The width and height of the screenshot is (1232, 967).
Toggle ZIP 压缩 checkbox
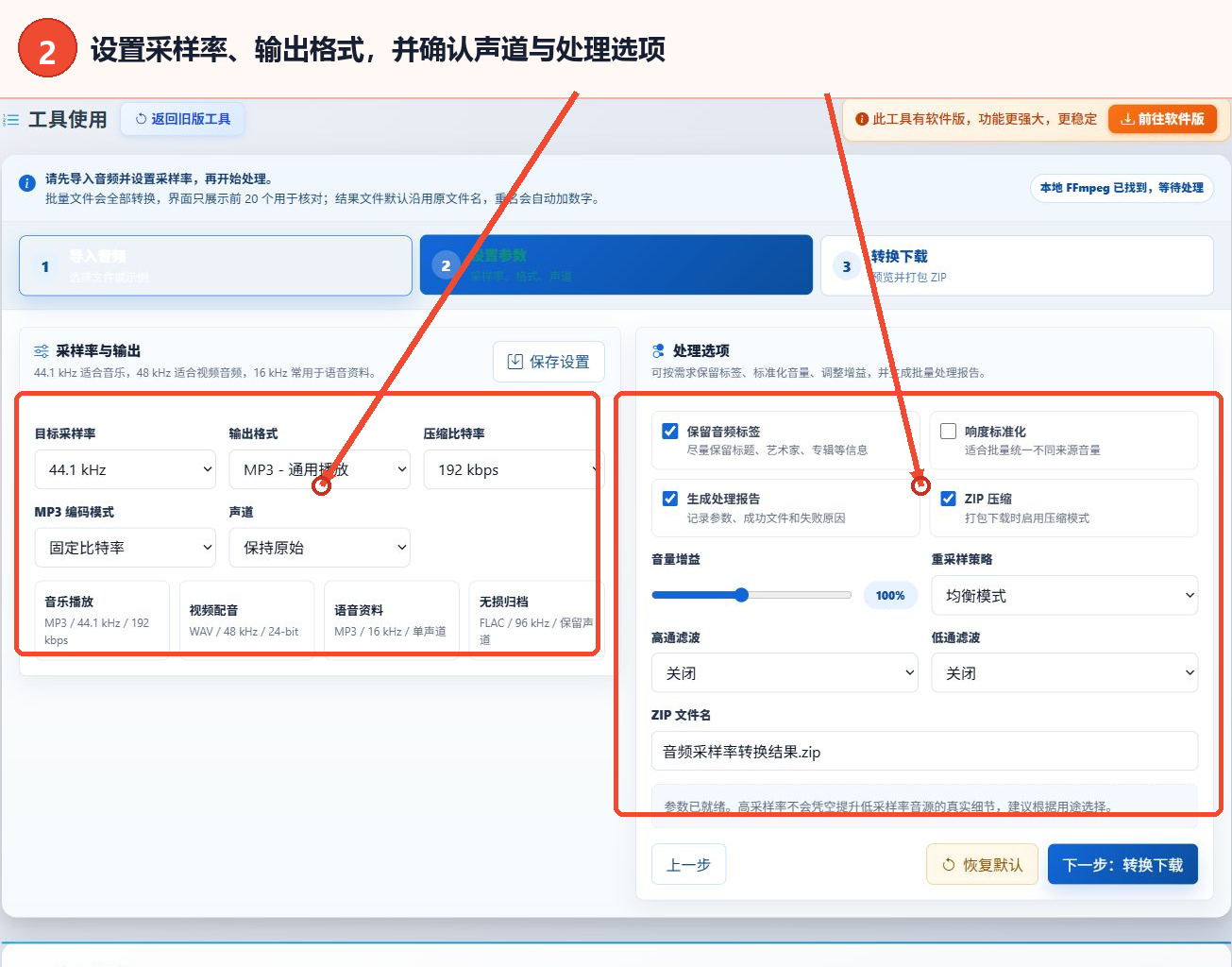[949, 499]
